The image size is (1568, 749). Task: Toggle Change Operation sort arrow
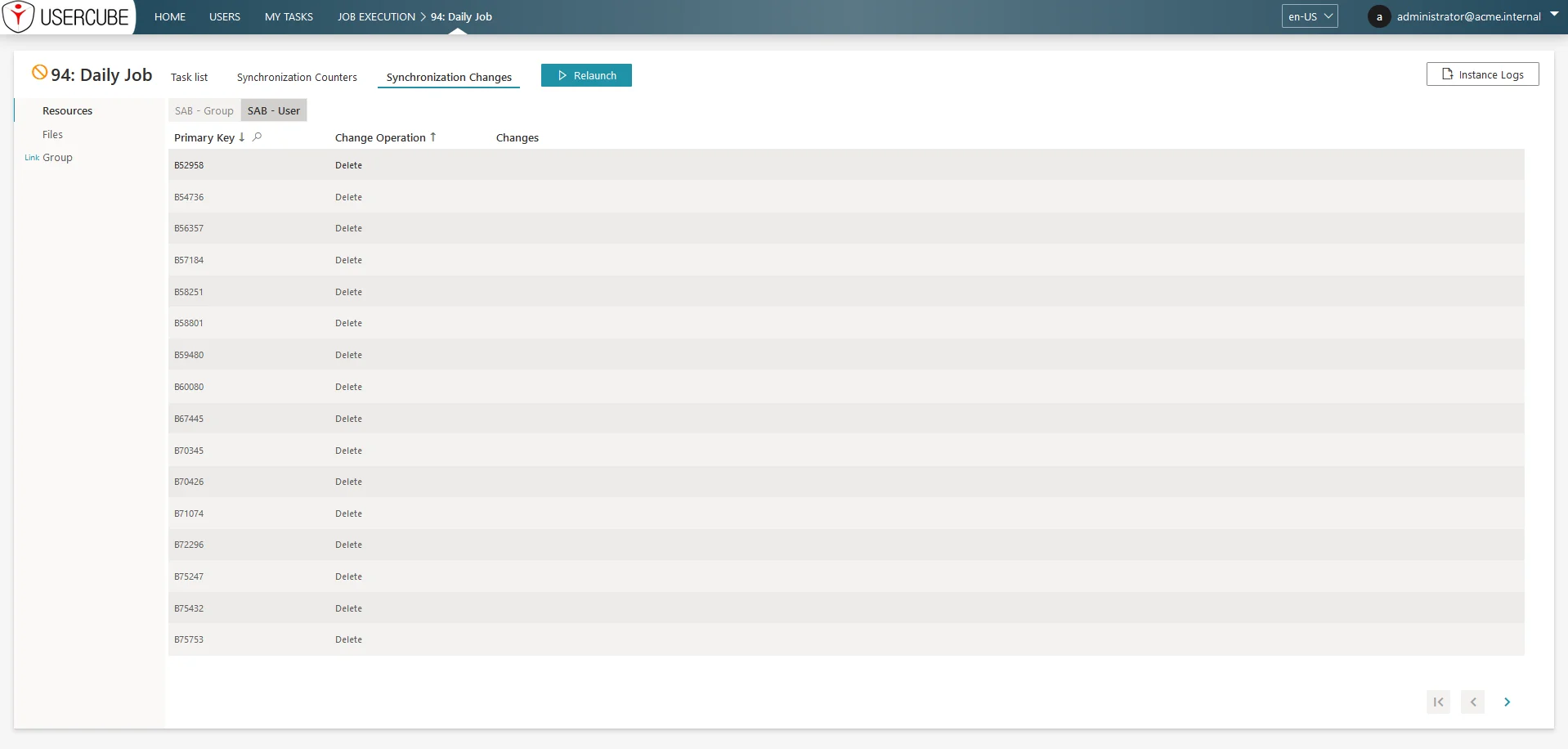pos(433,137)
